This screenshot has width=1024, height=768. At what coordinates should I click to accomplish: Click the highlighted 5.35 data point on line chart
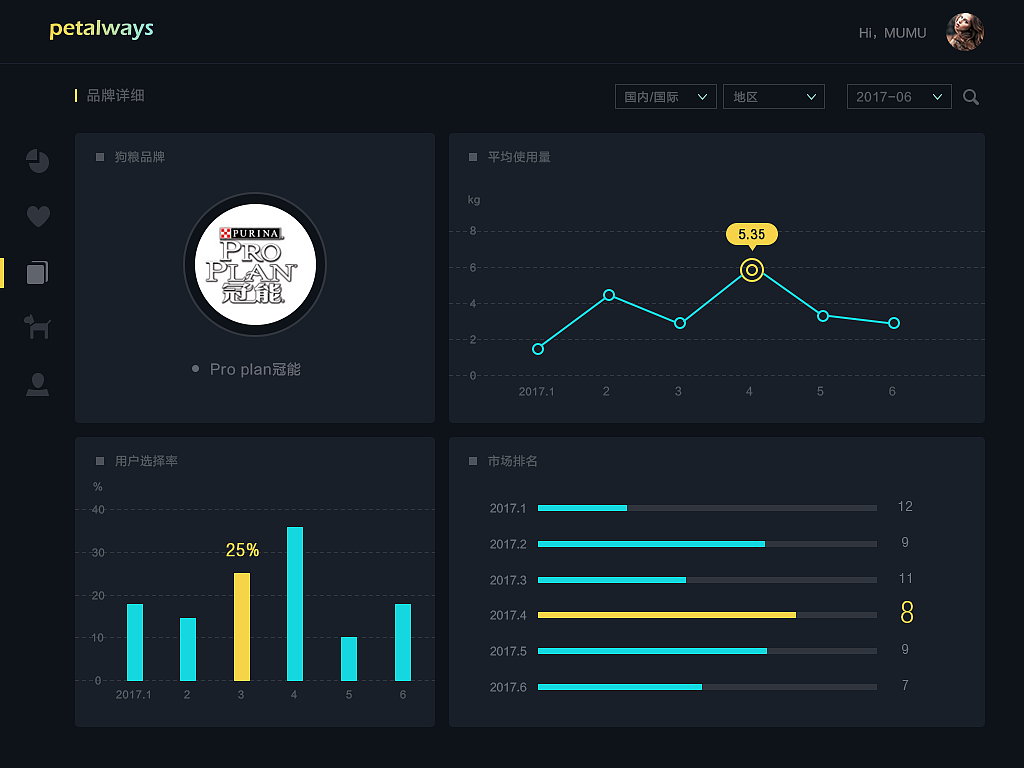coord(752,270)
